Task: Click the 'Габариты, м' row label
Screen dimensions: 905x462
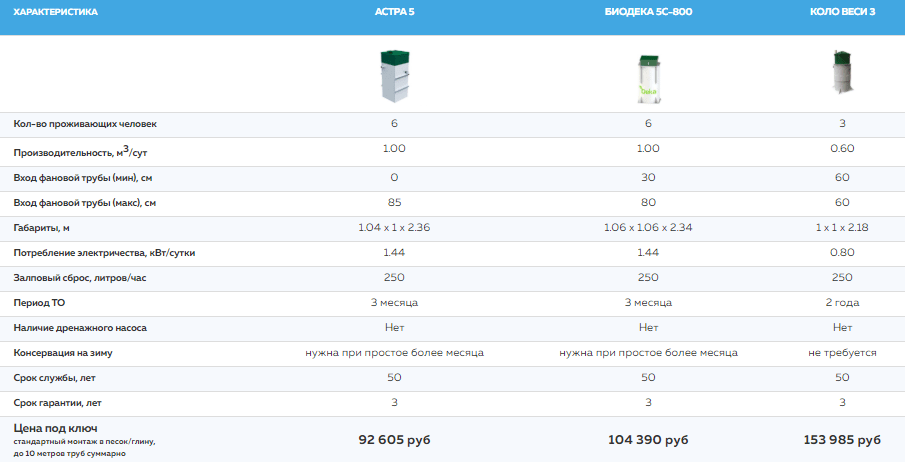Action: point(42,228)
